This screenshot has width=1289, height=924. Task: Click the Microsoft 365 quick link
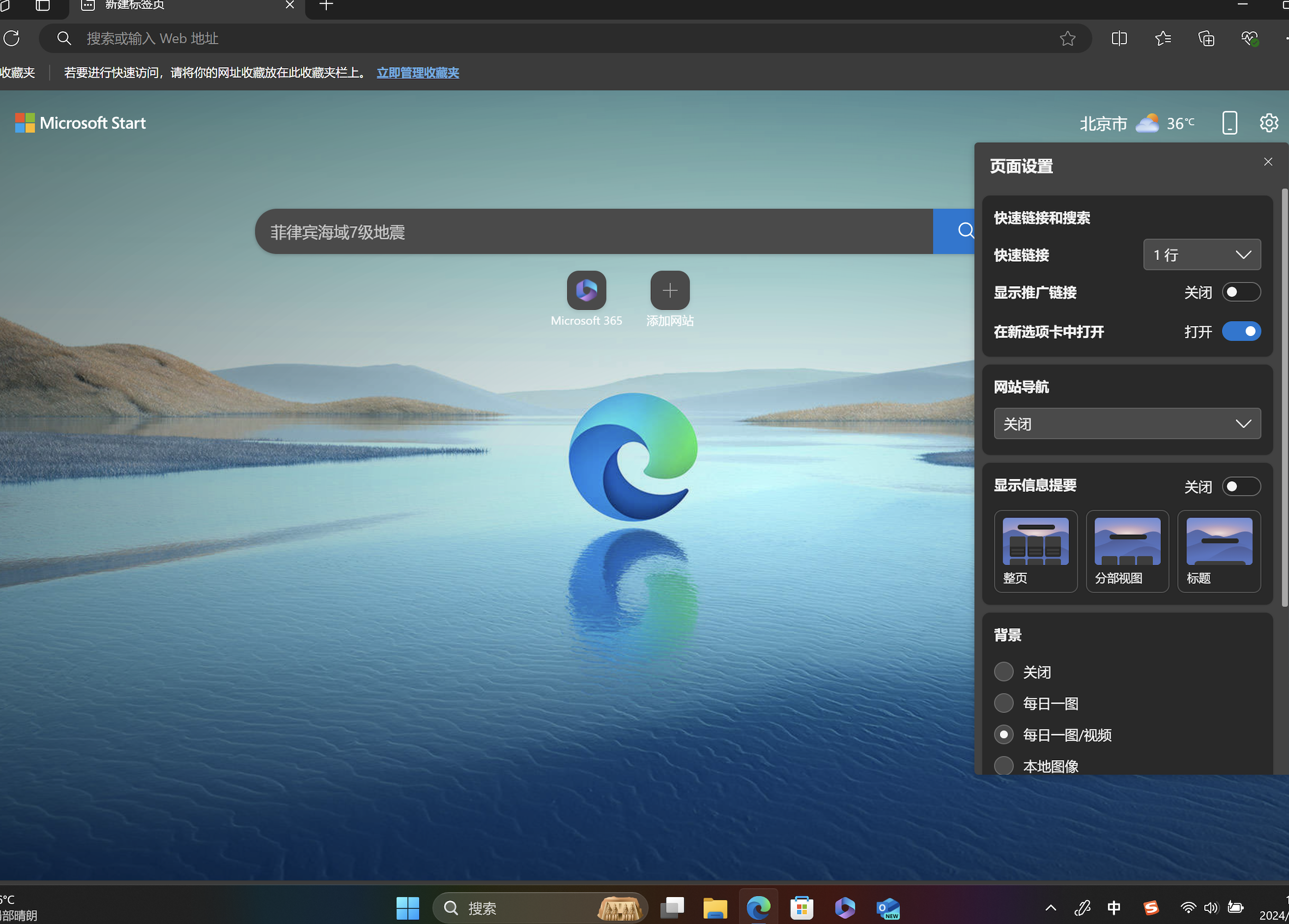click(586, 290)
